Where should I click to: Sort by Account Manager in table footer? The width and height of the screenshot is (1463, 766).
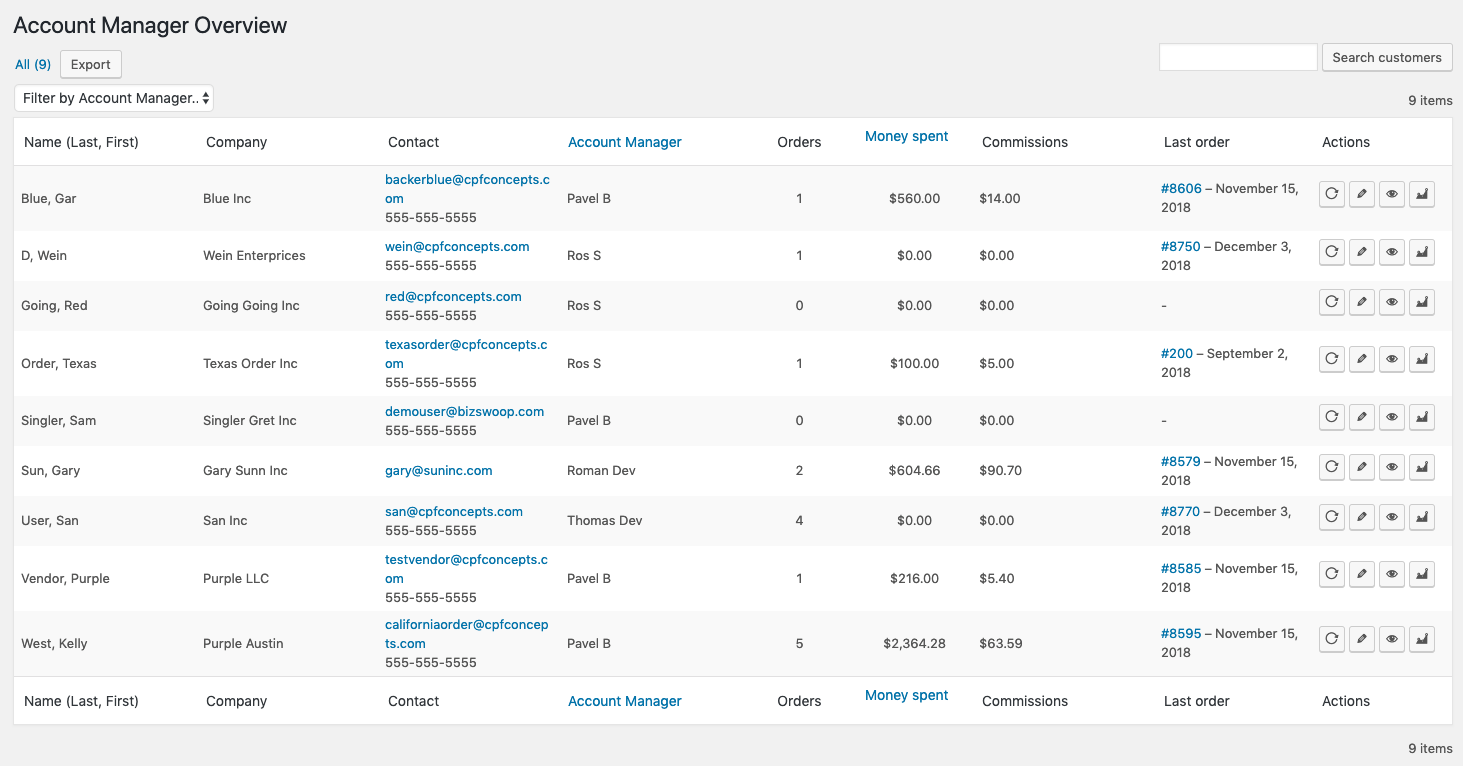tap(625, 701)
